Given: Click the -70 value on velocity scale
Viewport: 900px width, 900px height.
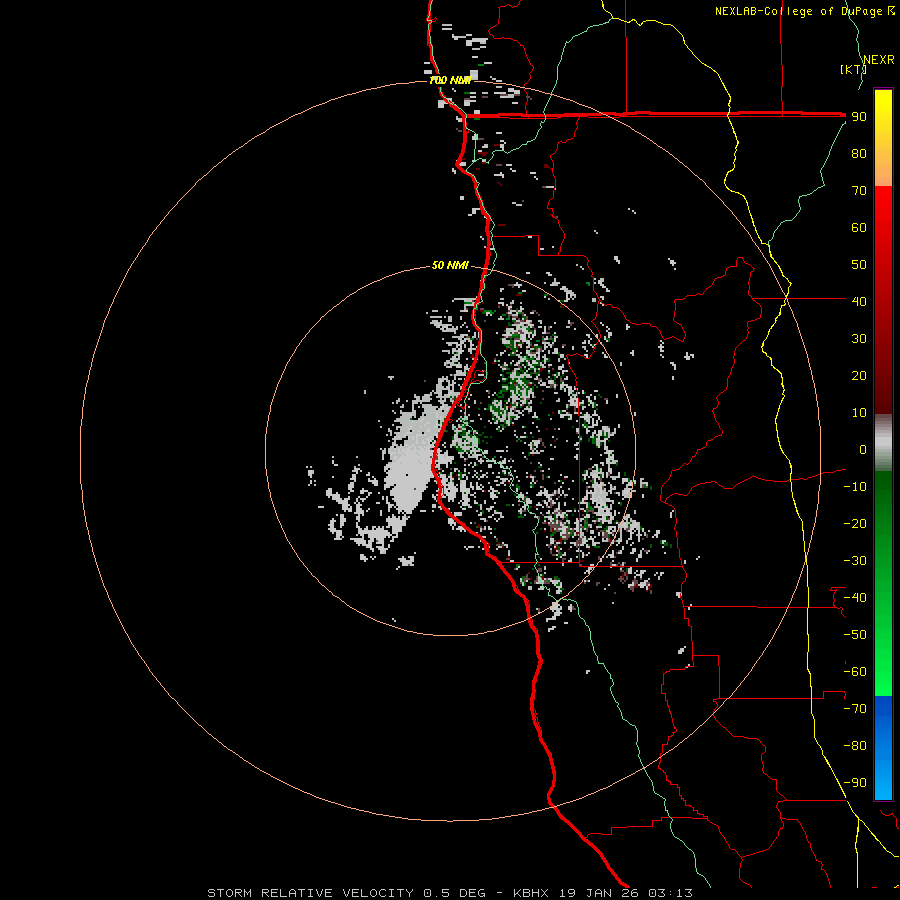Looking at the screenshot, I should coord(855,709).
